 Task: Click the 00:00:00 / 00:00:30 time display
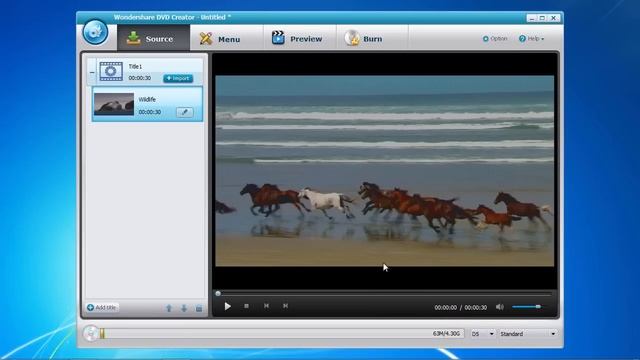pyautogui.click(x=460, y=307)
